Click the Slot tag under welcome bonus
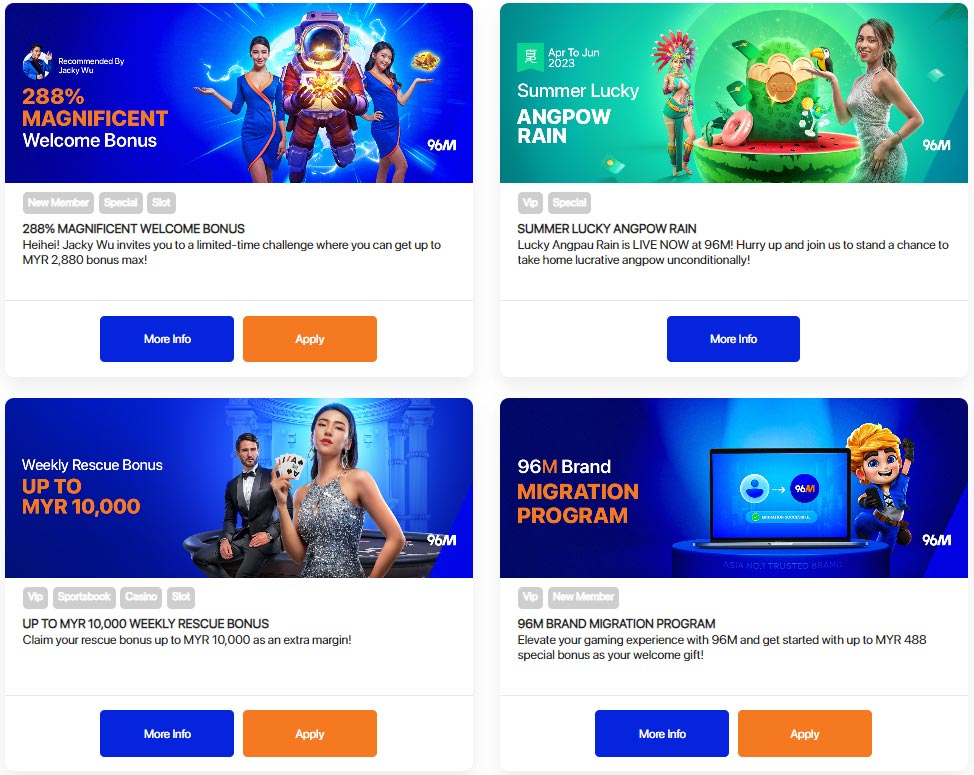974x775 pixels. (162, 202)
